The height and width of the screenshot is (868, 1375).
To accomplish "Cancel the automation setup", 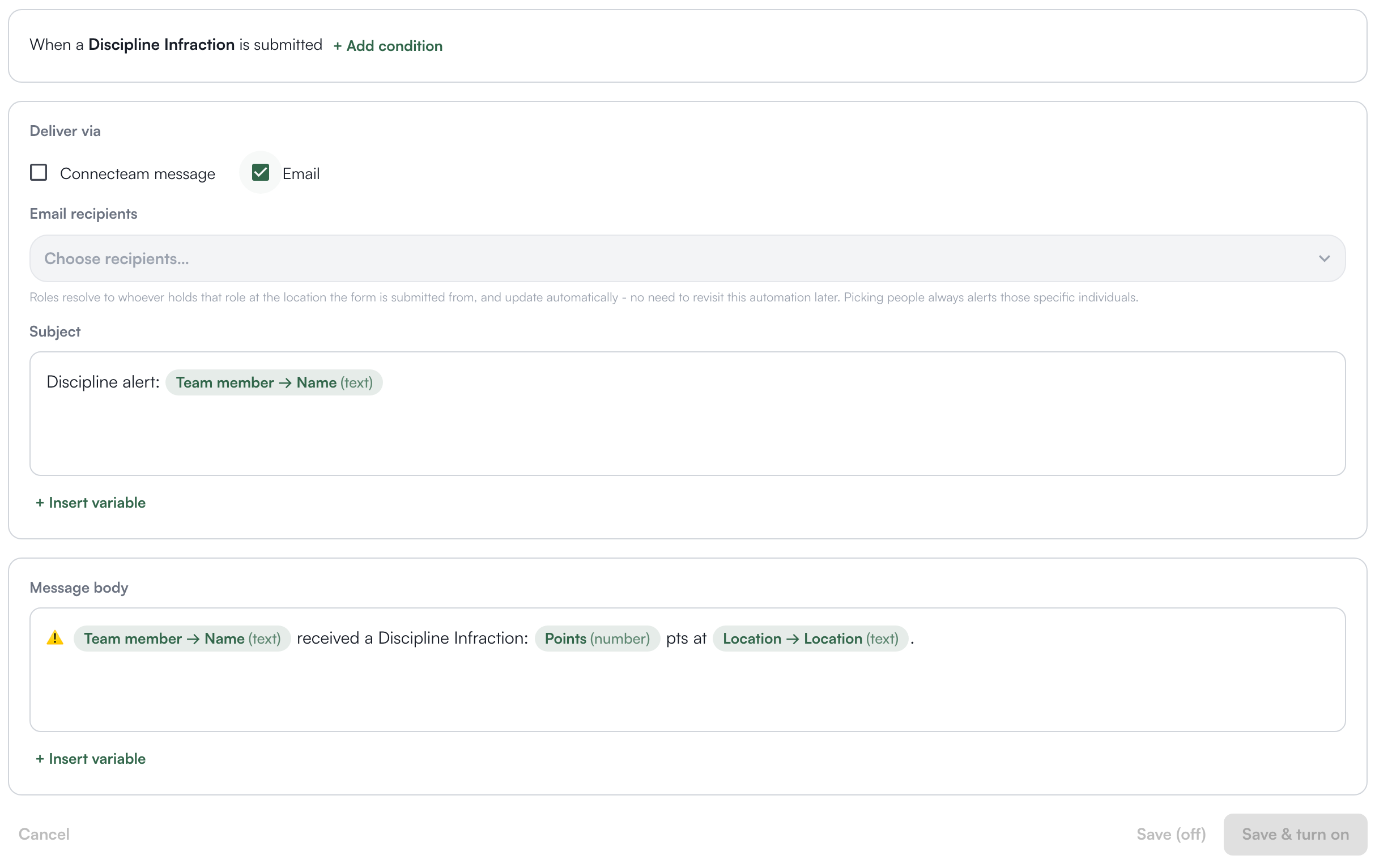I will tap(44, 835).
